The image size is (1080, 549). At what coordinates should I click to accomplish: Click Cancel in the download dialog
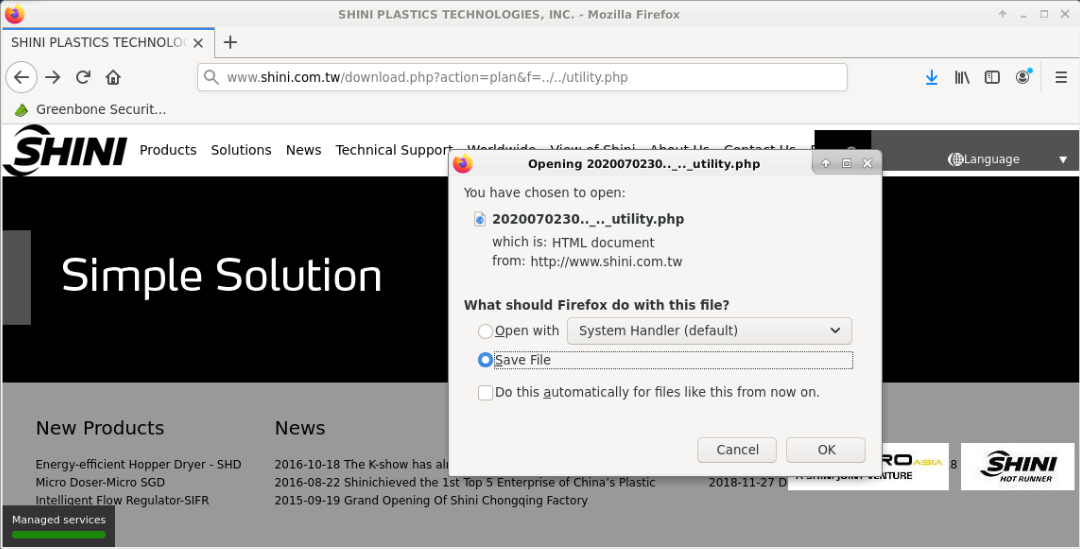click(x=737, y=450)
